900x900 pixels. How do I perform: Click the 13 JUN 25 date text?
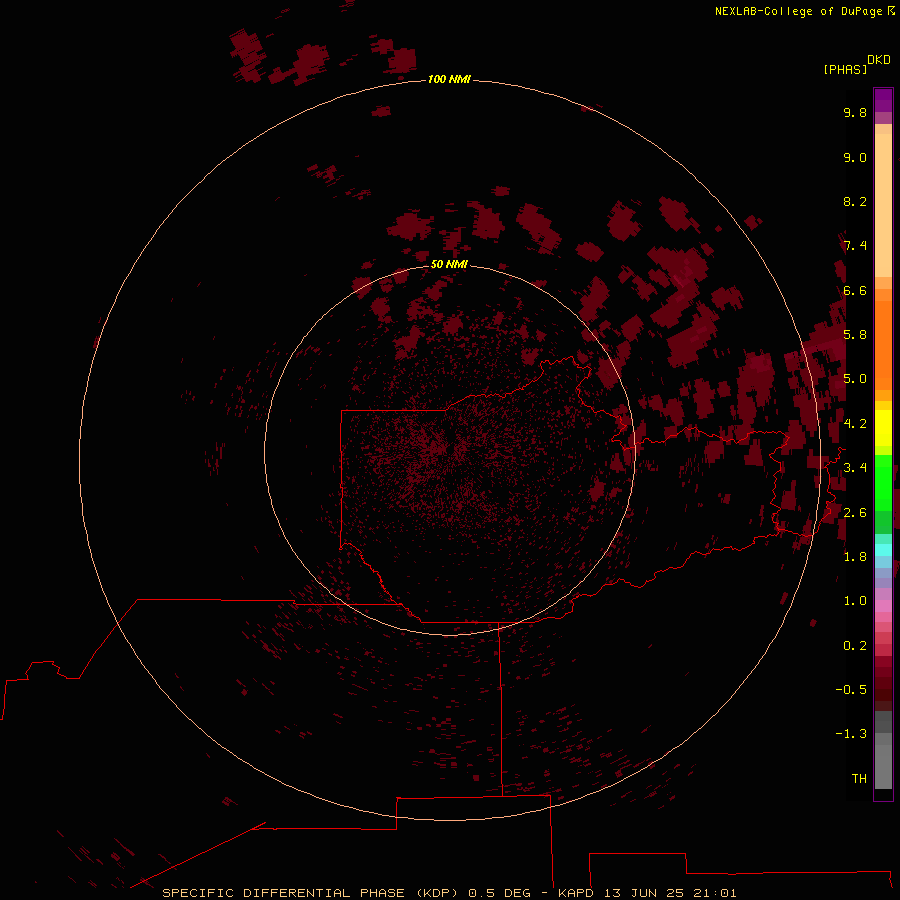(642, 893)
